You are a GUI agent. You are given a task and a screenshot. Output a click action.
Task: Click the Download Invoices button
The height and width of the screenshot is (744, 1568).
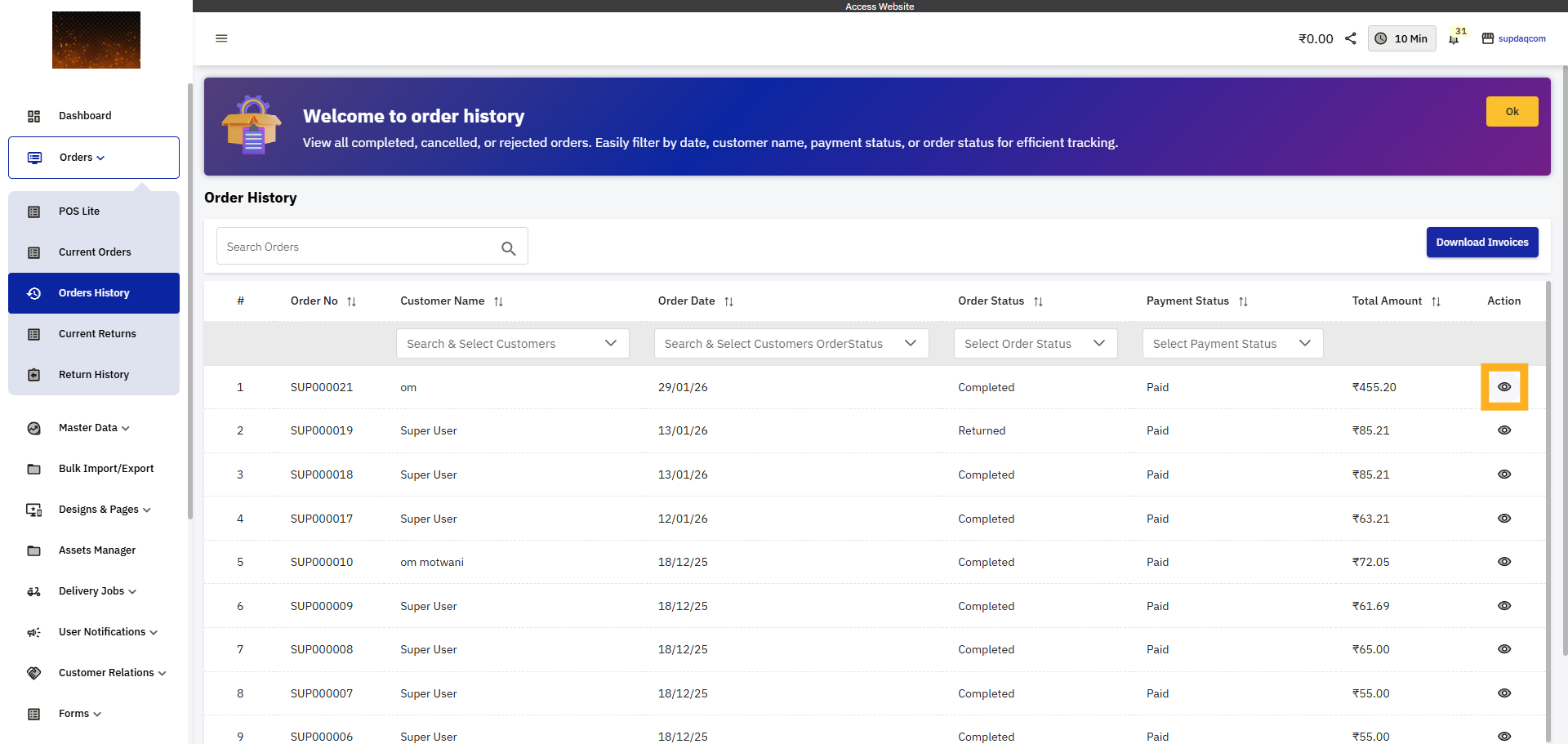pyautogui.click(x=1481, y=243)
